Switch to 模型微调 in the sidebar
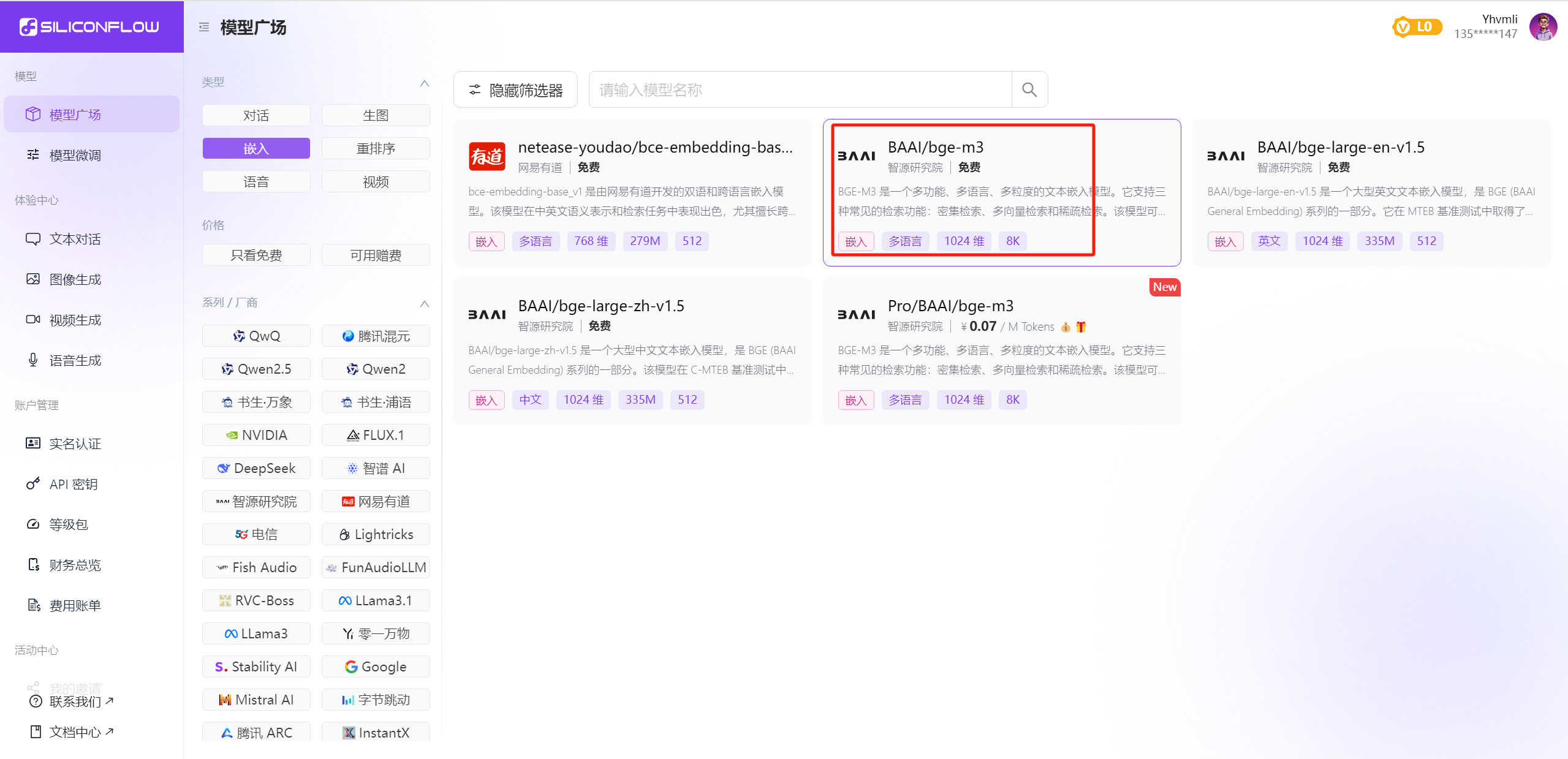 pyautogui.click(x=75, y=155)
